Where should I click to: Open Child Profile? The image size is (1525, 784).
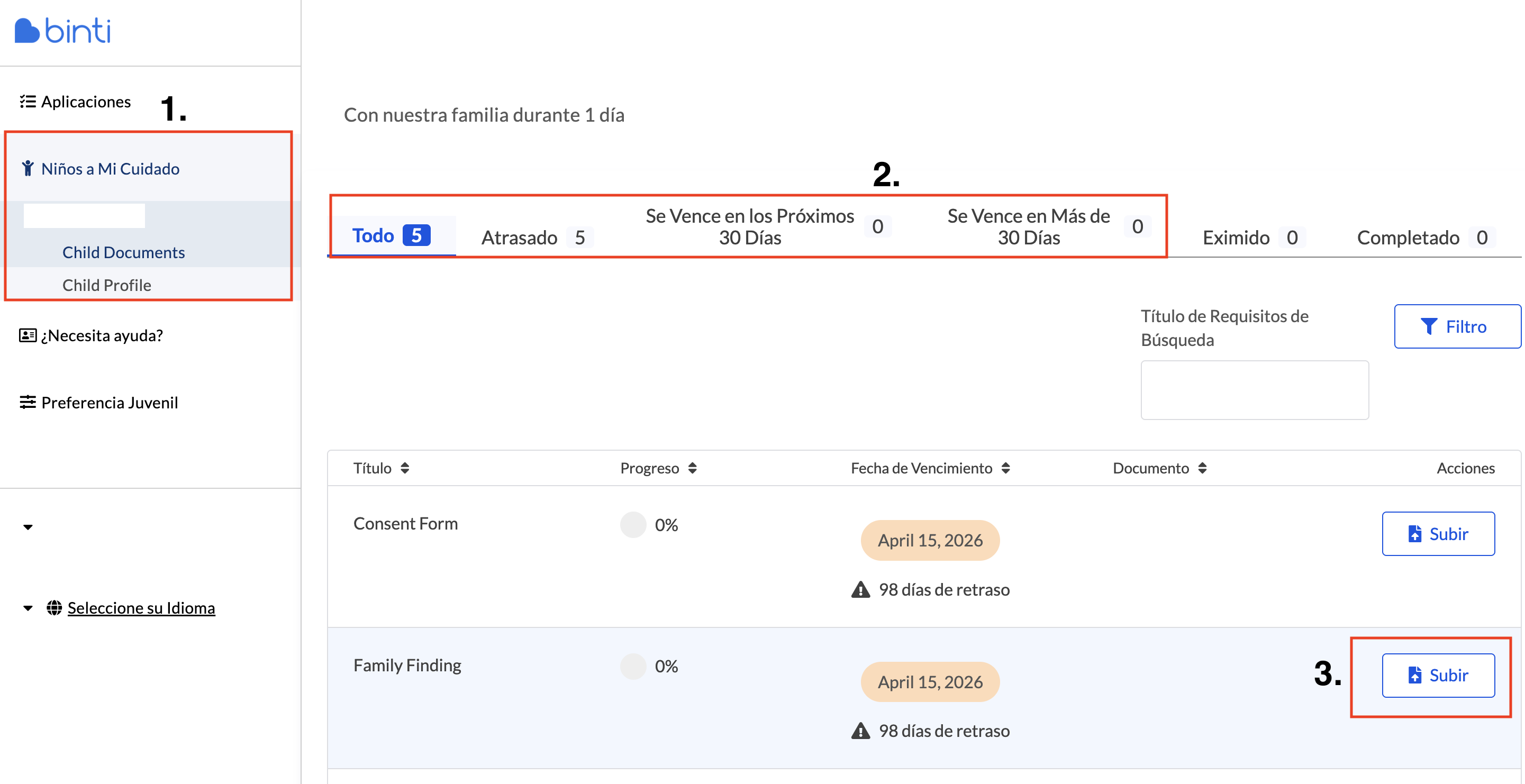click(107, 285)
